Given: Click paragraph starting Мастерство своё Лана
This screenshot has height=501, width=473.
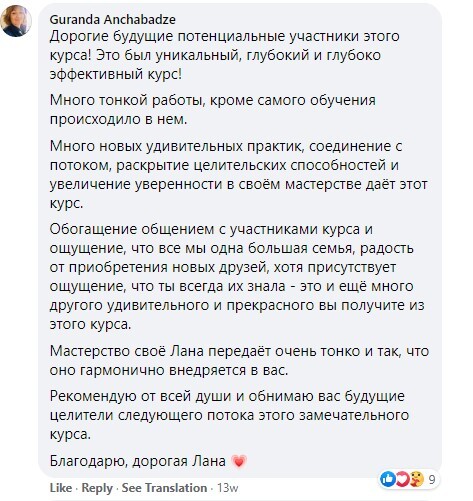Looking at the screenshot, I should [x=239, y=361].
